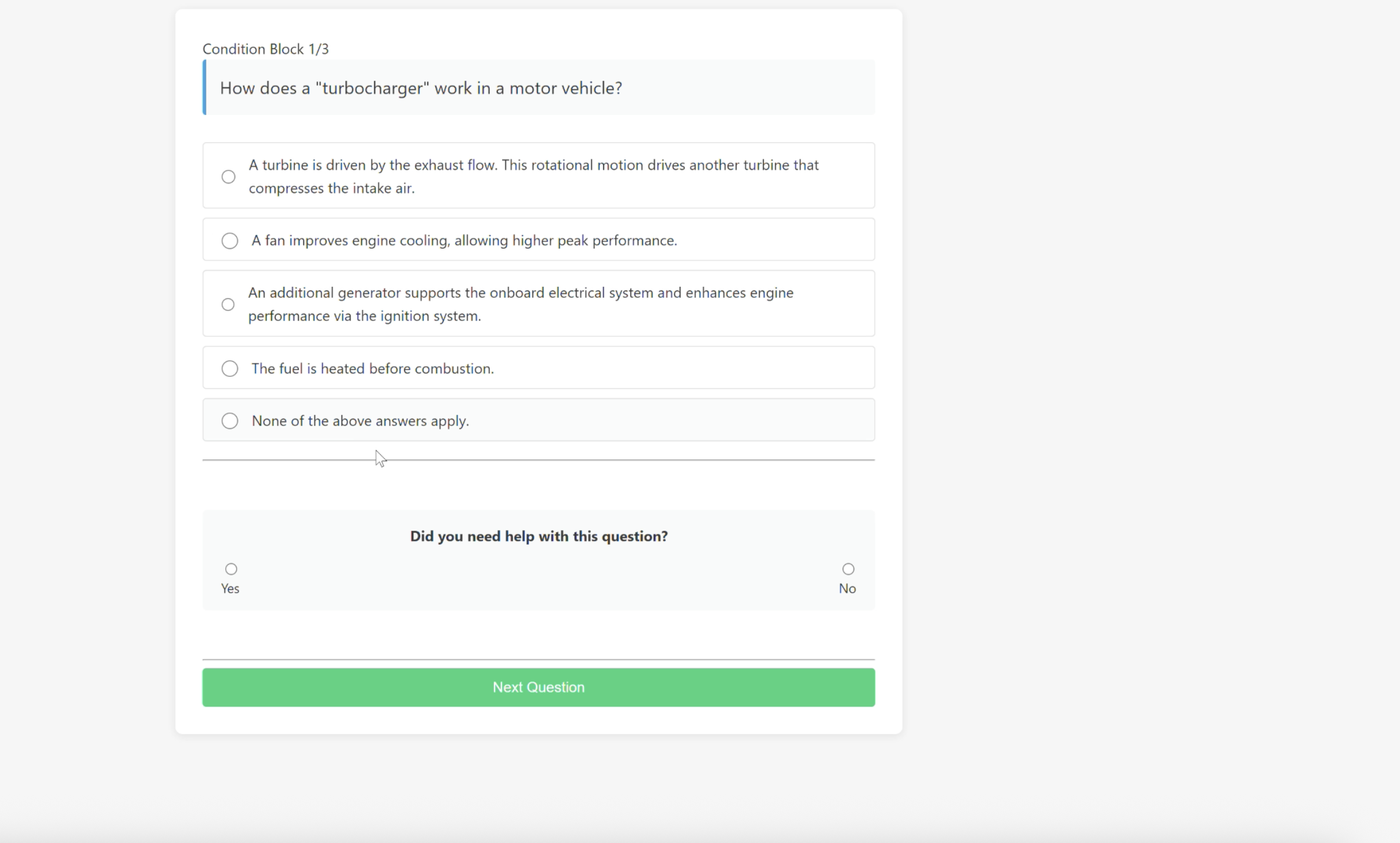Image resolution: width=1400 pixels, height=843 pixels.
Task: Select the radio button for the exhaust turbine answer
Action: pyautogui.click(x=229, y=176)
